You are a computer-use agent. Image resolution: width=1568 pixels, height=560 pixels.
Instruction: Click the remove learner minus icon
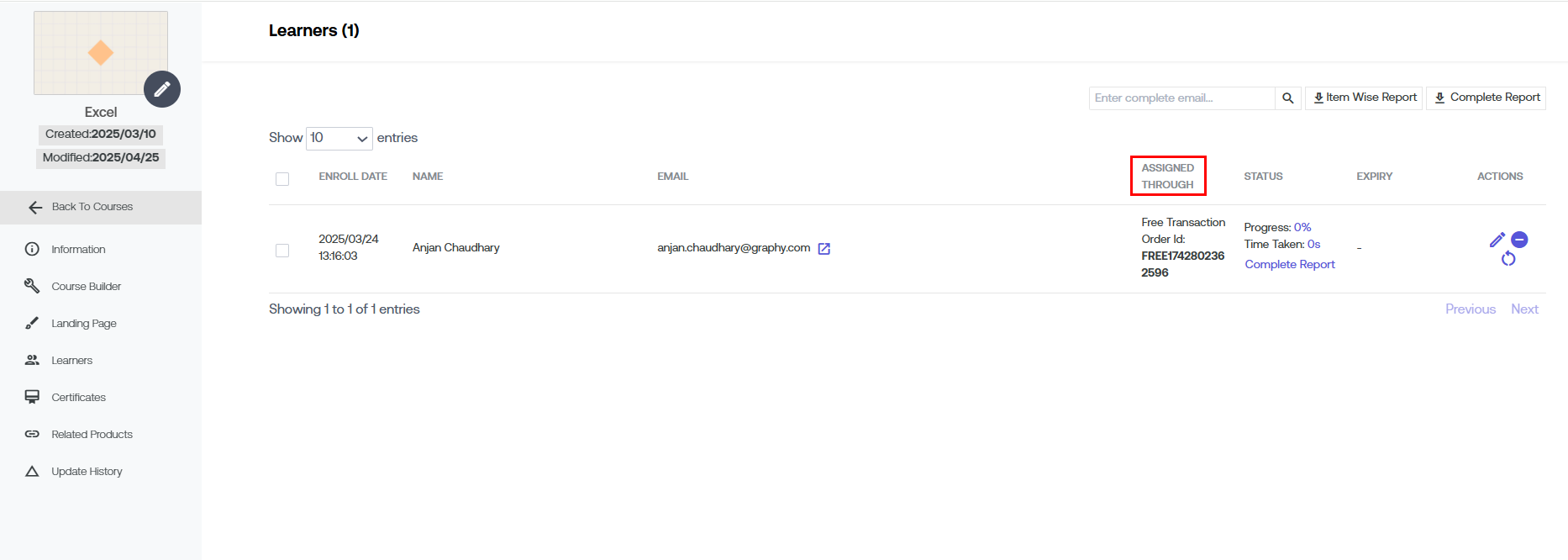(1519, 240)
